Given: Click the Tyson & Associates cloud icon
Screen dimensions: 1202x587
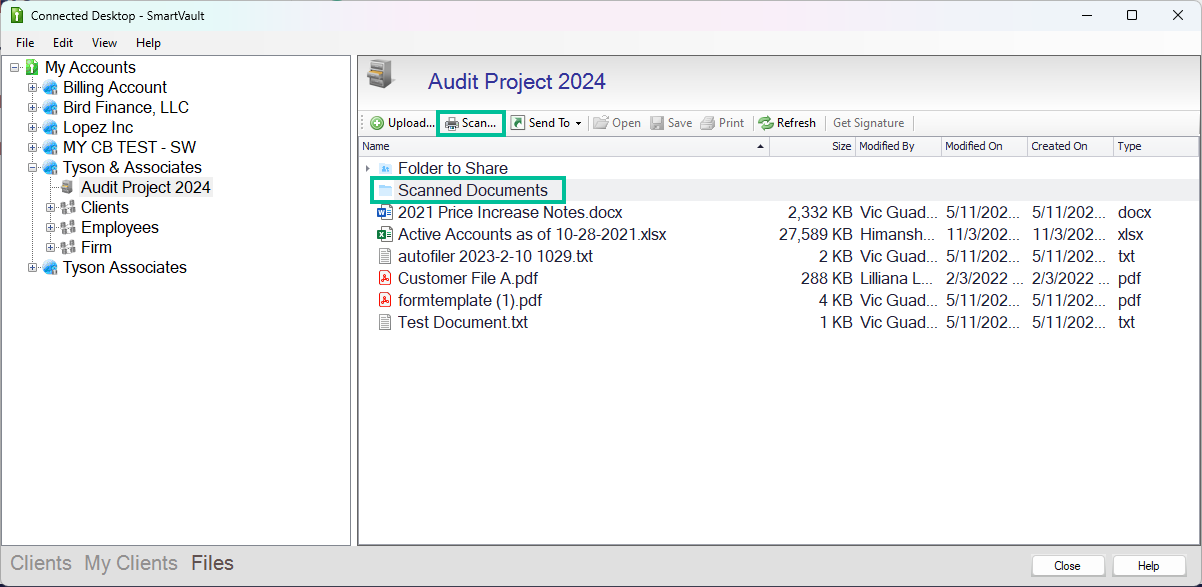Looking at the screenshot, I should (x=50, y=167).
